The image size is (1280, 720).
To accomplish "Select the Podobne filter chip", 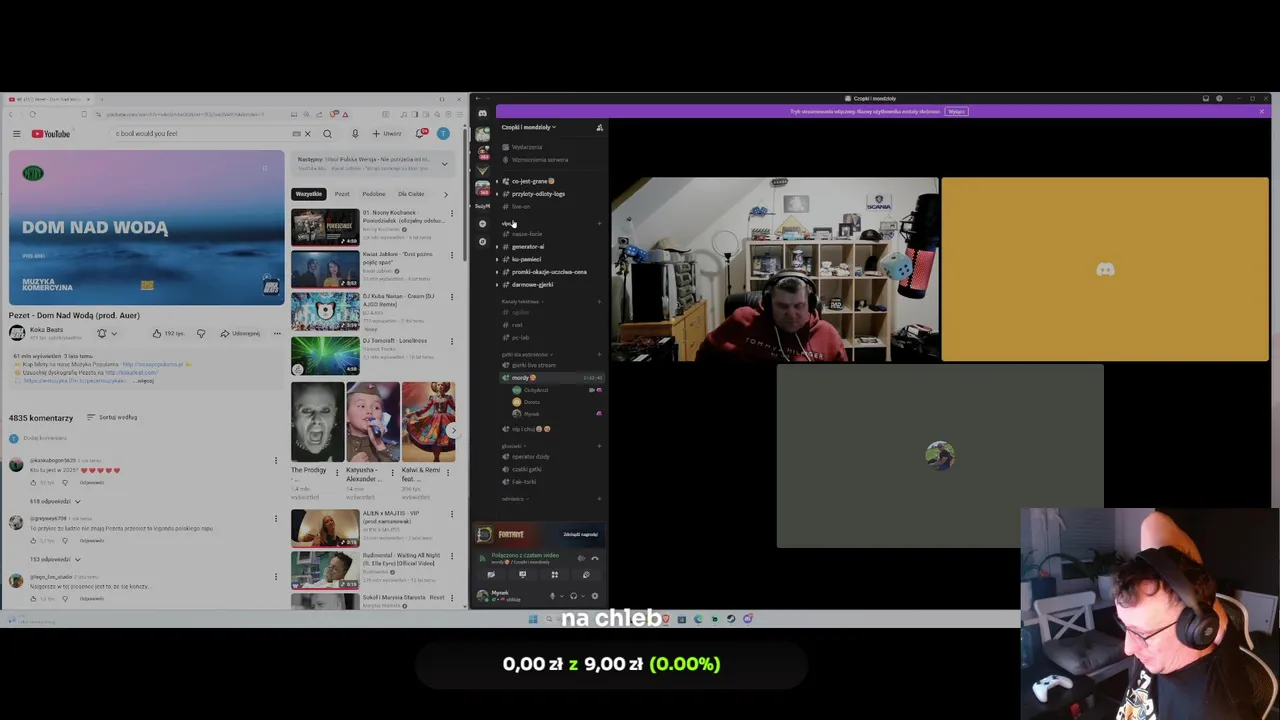I will [374, 194].
